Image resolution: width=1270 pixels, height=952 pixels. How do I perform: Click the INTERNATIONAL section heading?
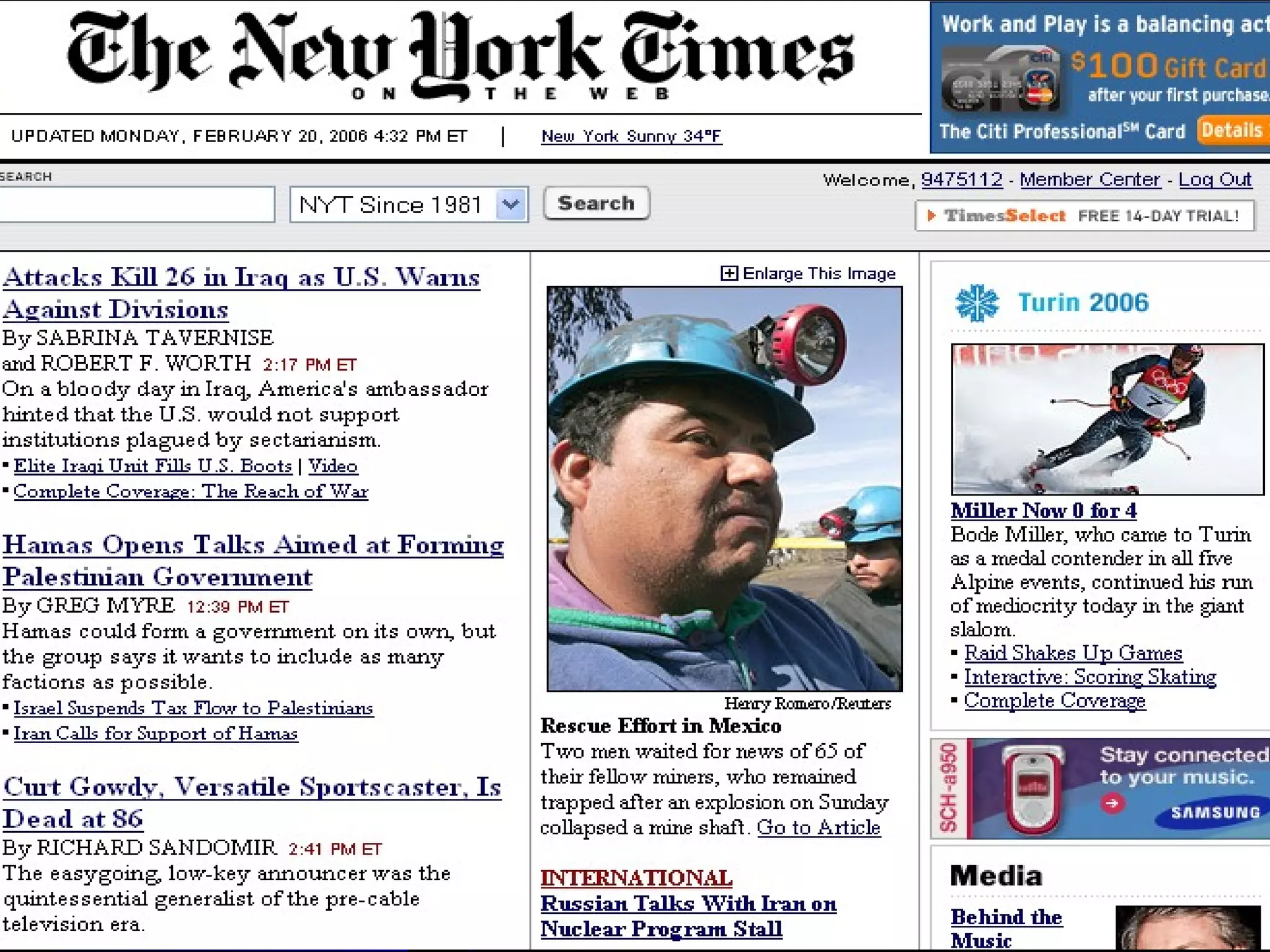636,878
